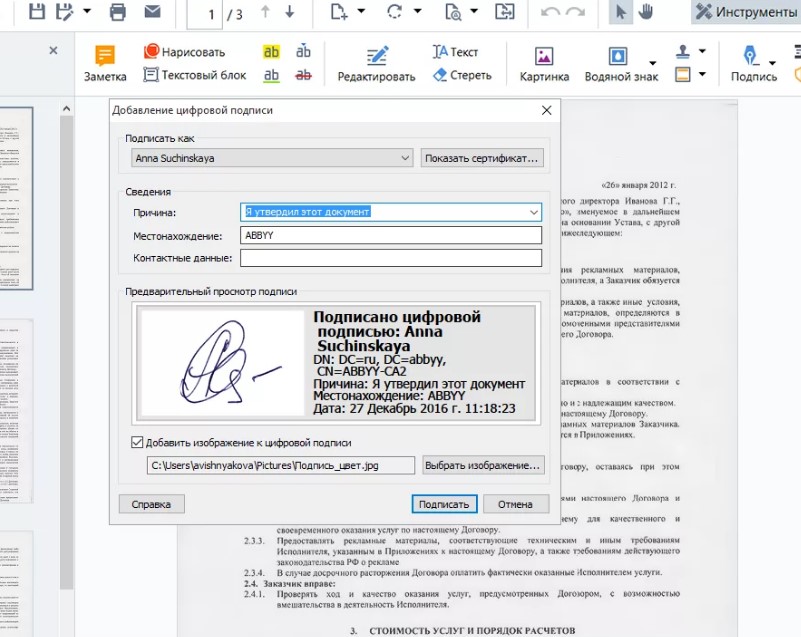Viewport: 801px width, 637px height.
Task: Click the Заметка note tool
Action: 105,63
